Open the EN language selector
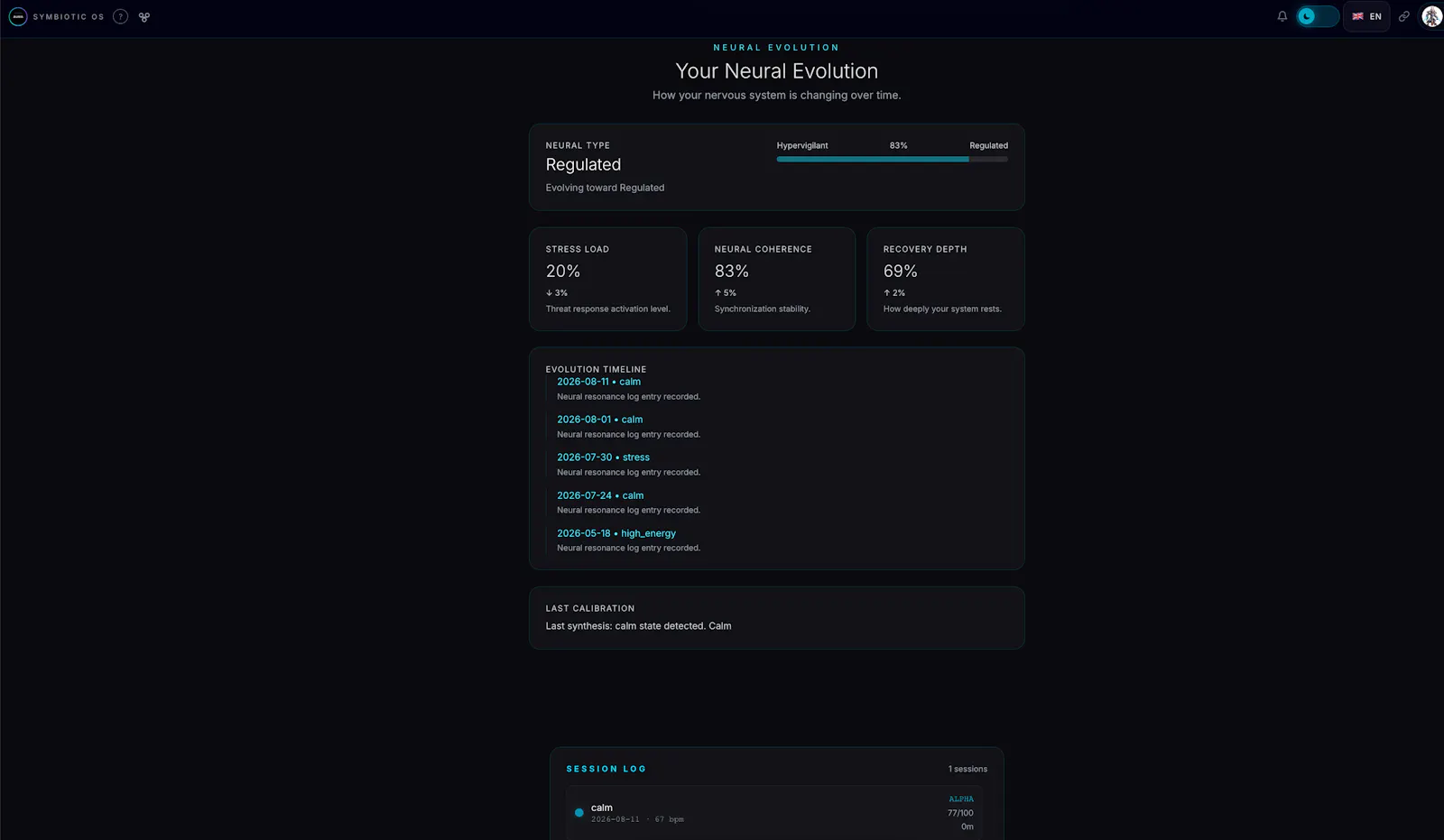The image size is (1444, 840). [1366, 16]
